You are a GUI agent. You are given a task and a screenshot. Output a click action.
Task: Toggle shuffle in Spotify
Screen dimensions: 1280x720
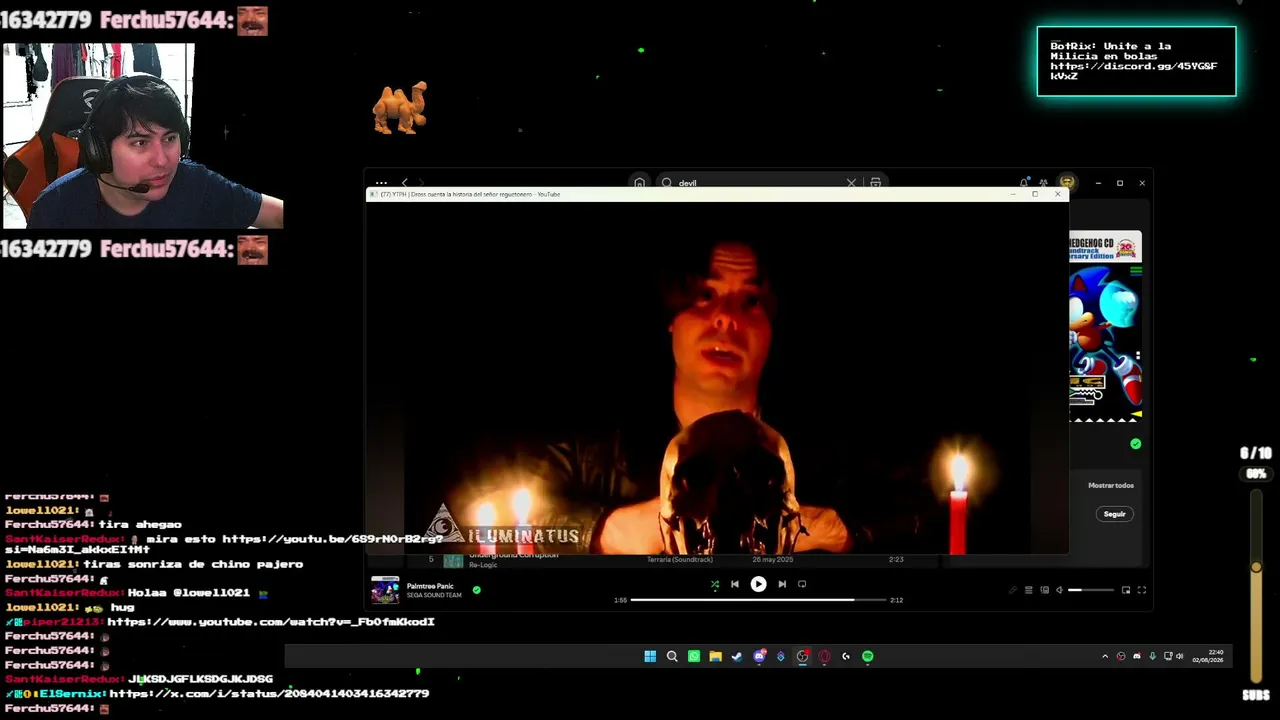tap(714, 584)
